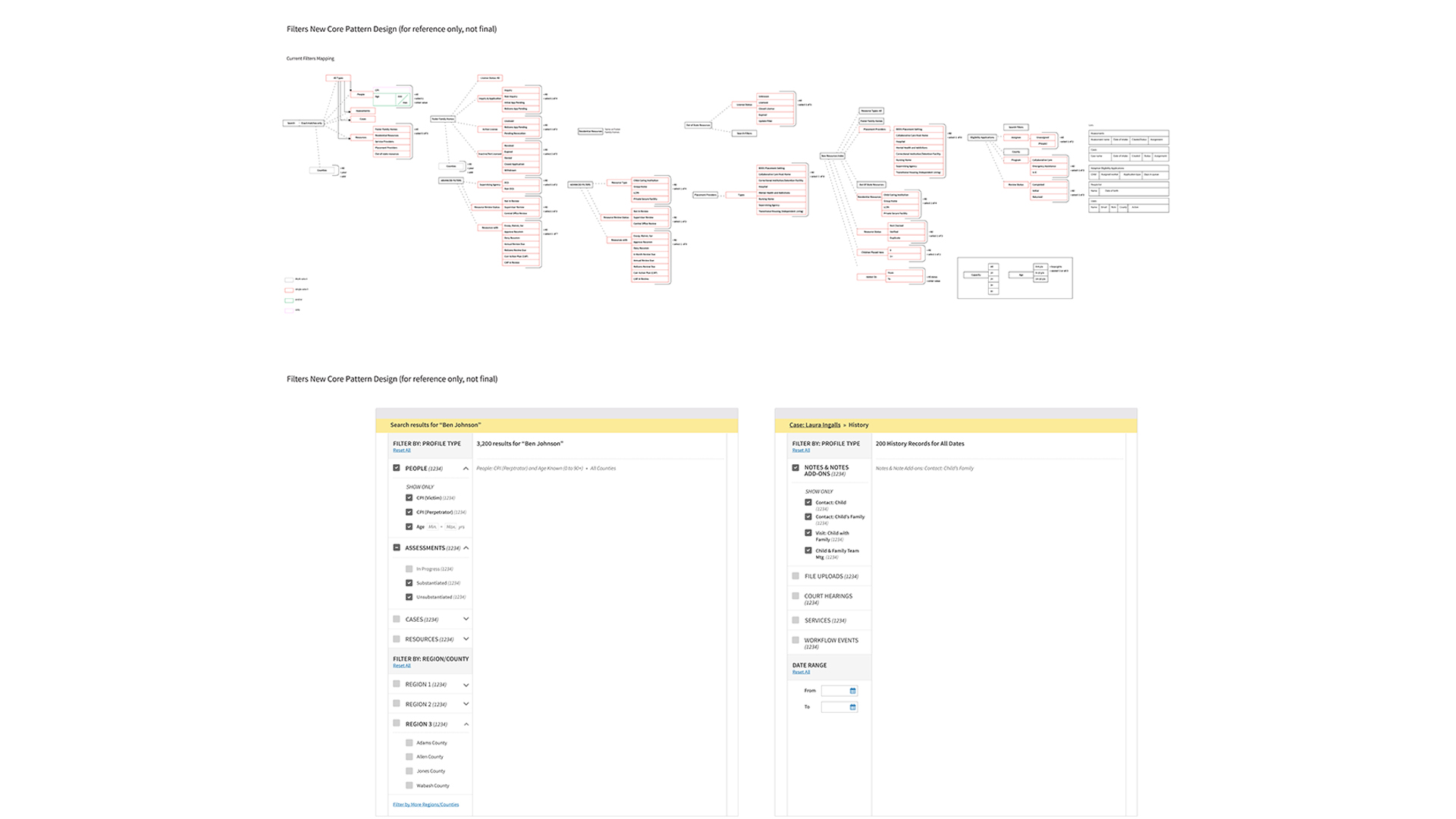The image size is (1456, 819).
Task: Check the REGION 3 checkbox
Action: point(397,723)
